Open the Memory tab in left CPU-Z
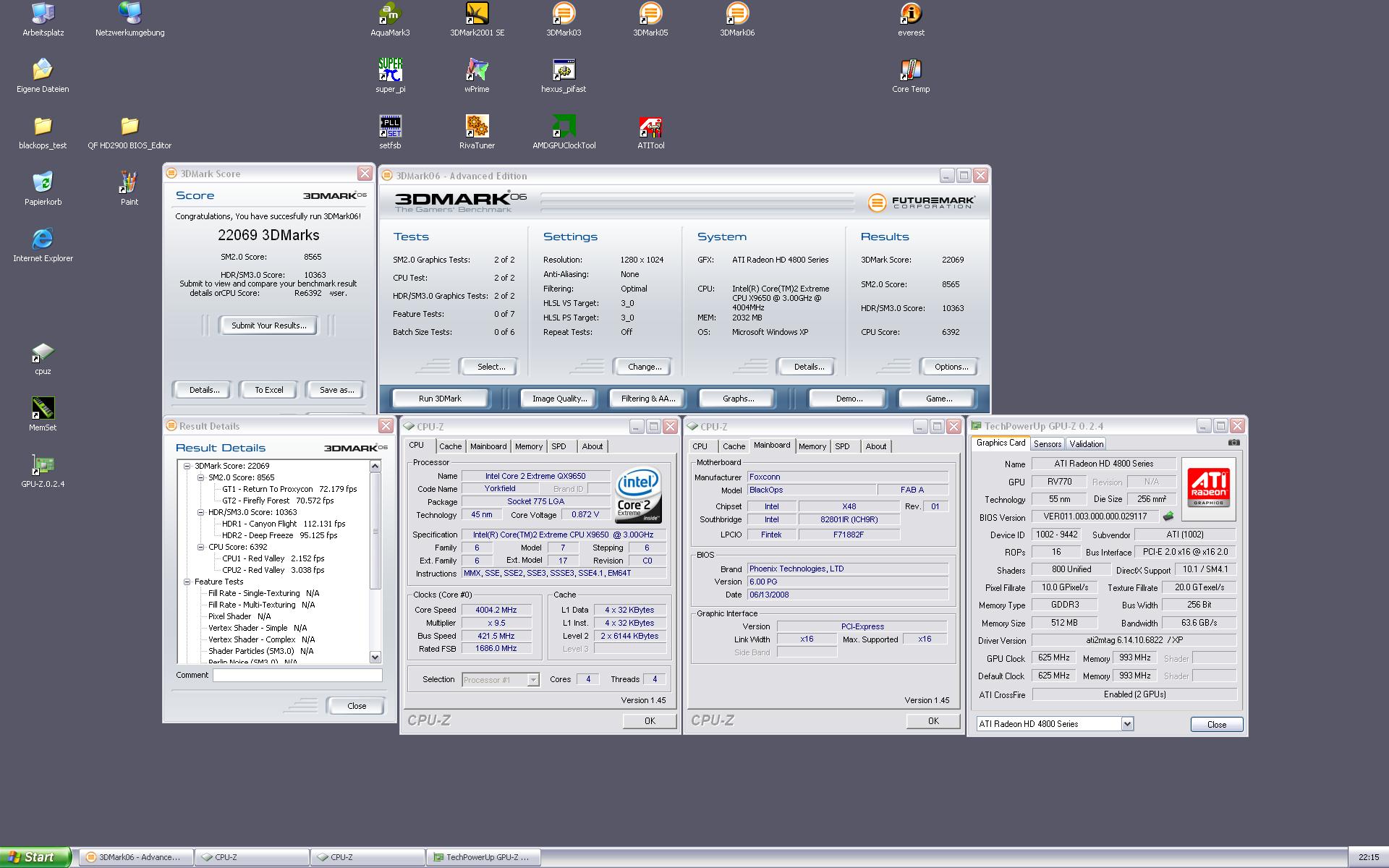This screenshot has height=868, width=1389. (528, 446)
